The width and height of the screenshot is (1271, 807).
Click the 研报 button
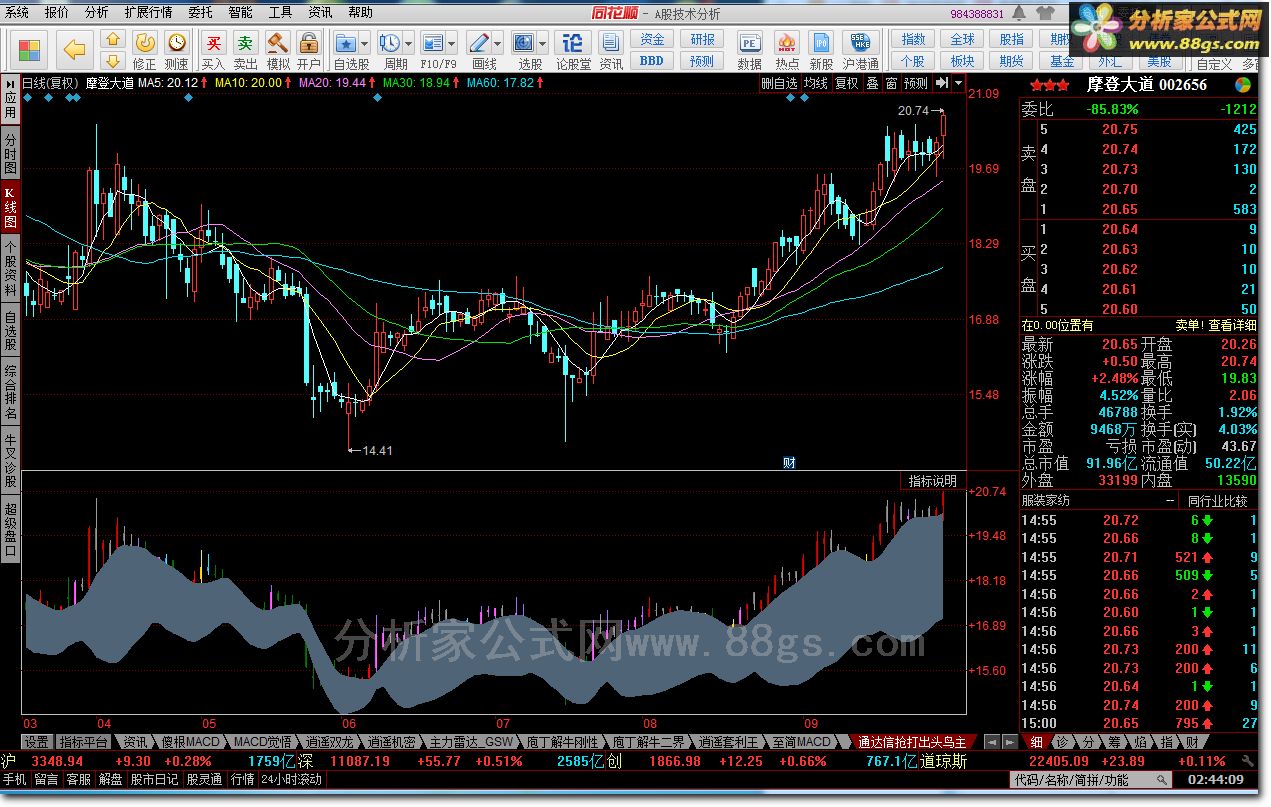[703, 39]
